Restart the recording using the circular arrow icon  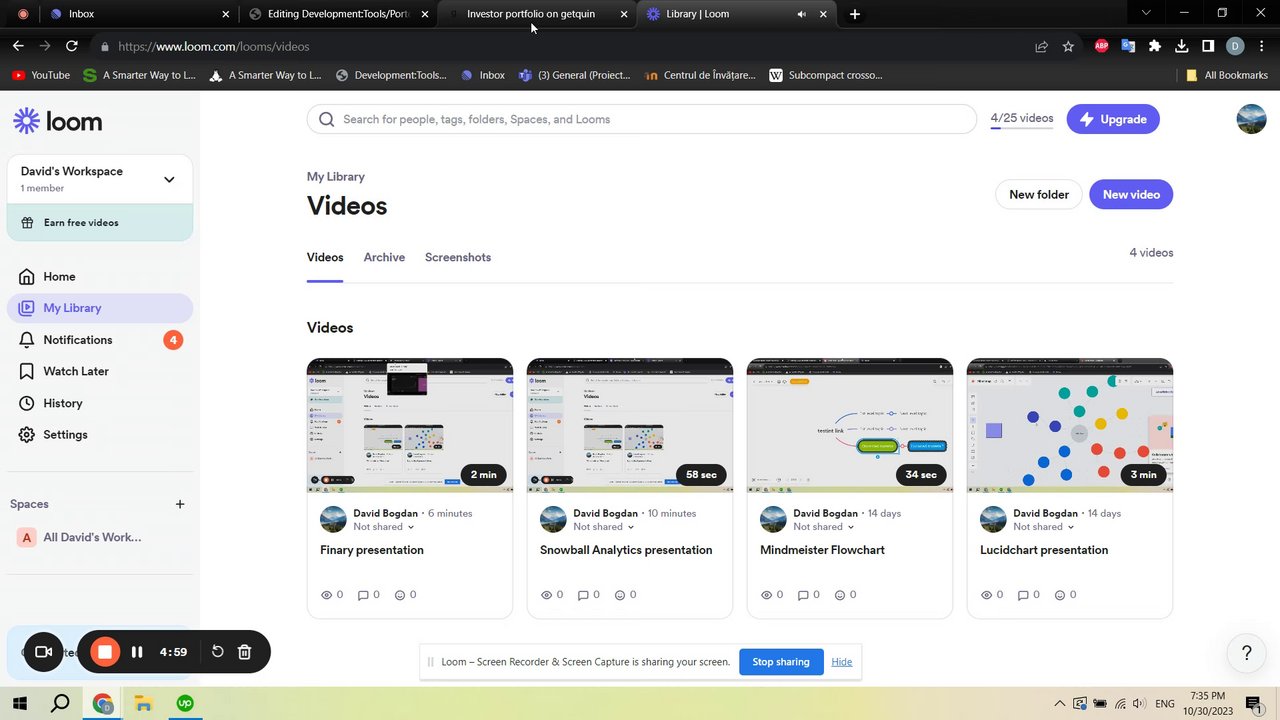(x=218, y=652)
